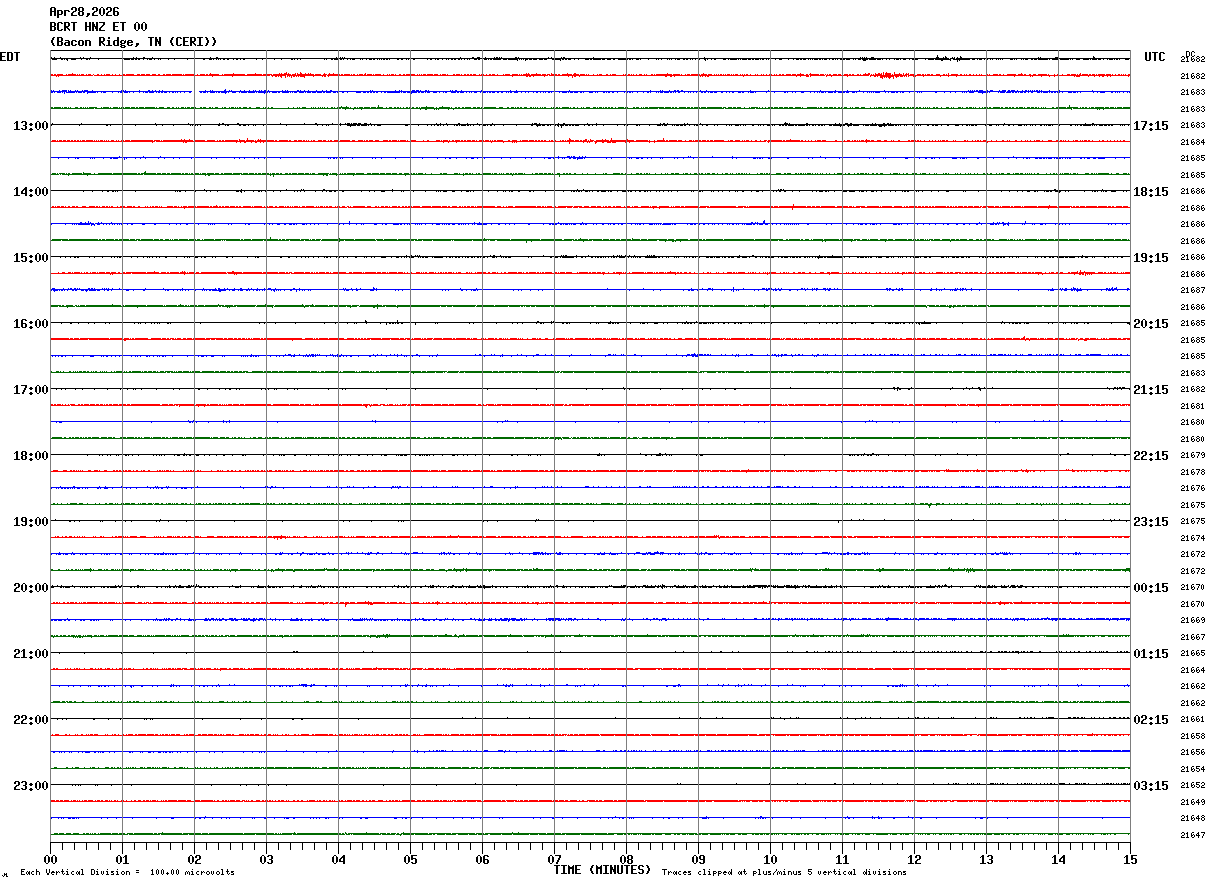Click the "19:00" EDT time label
The width and height of the screenshot is (1210, 886).
click(30, 522)
